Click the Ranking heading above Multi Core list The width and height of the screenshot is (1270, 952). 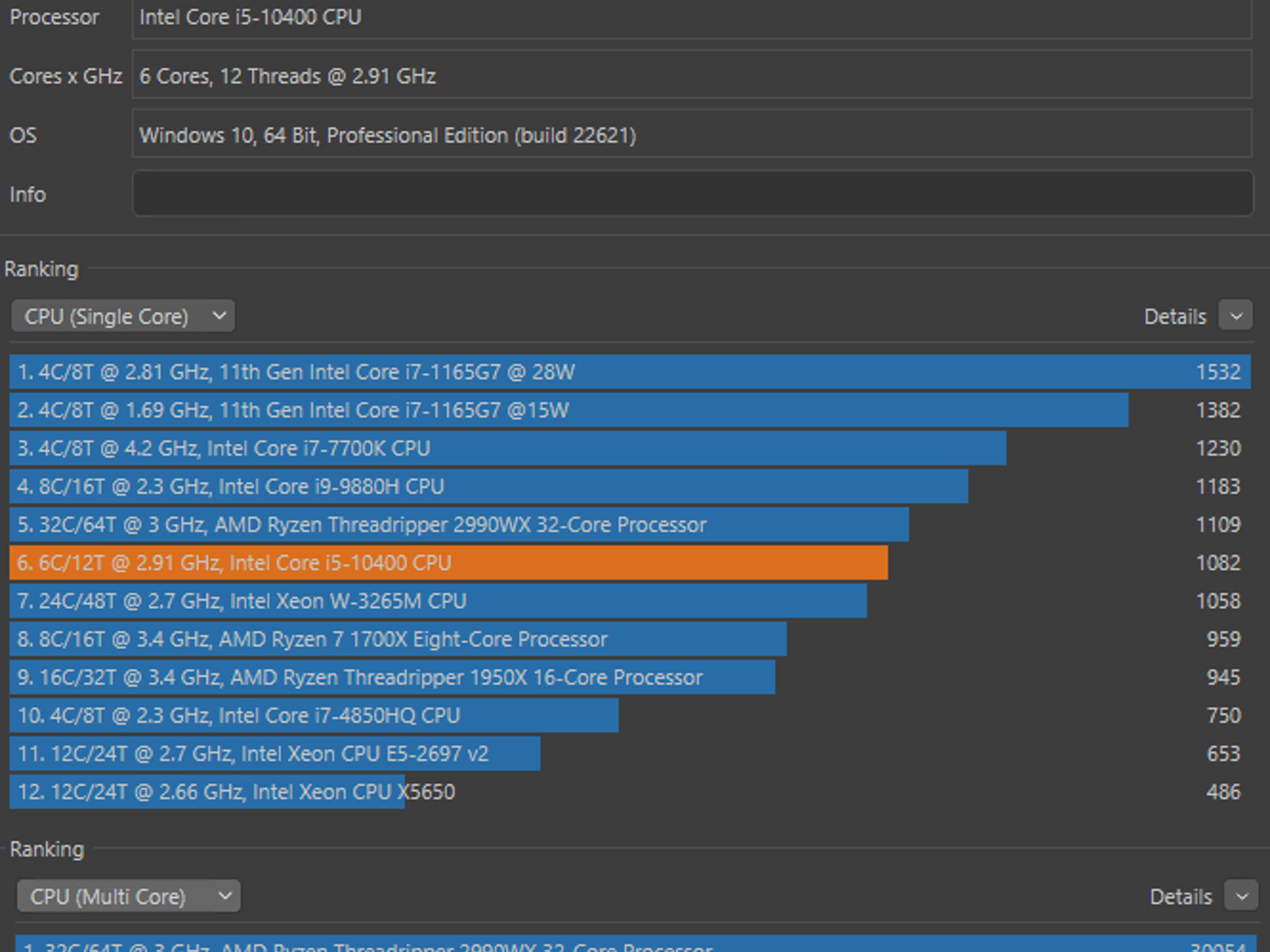[x=47, y=849]
